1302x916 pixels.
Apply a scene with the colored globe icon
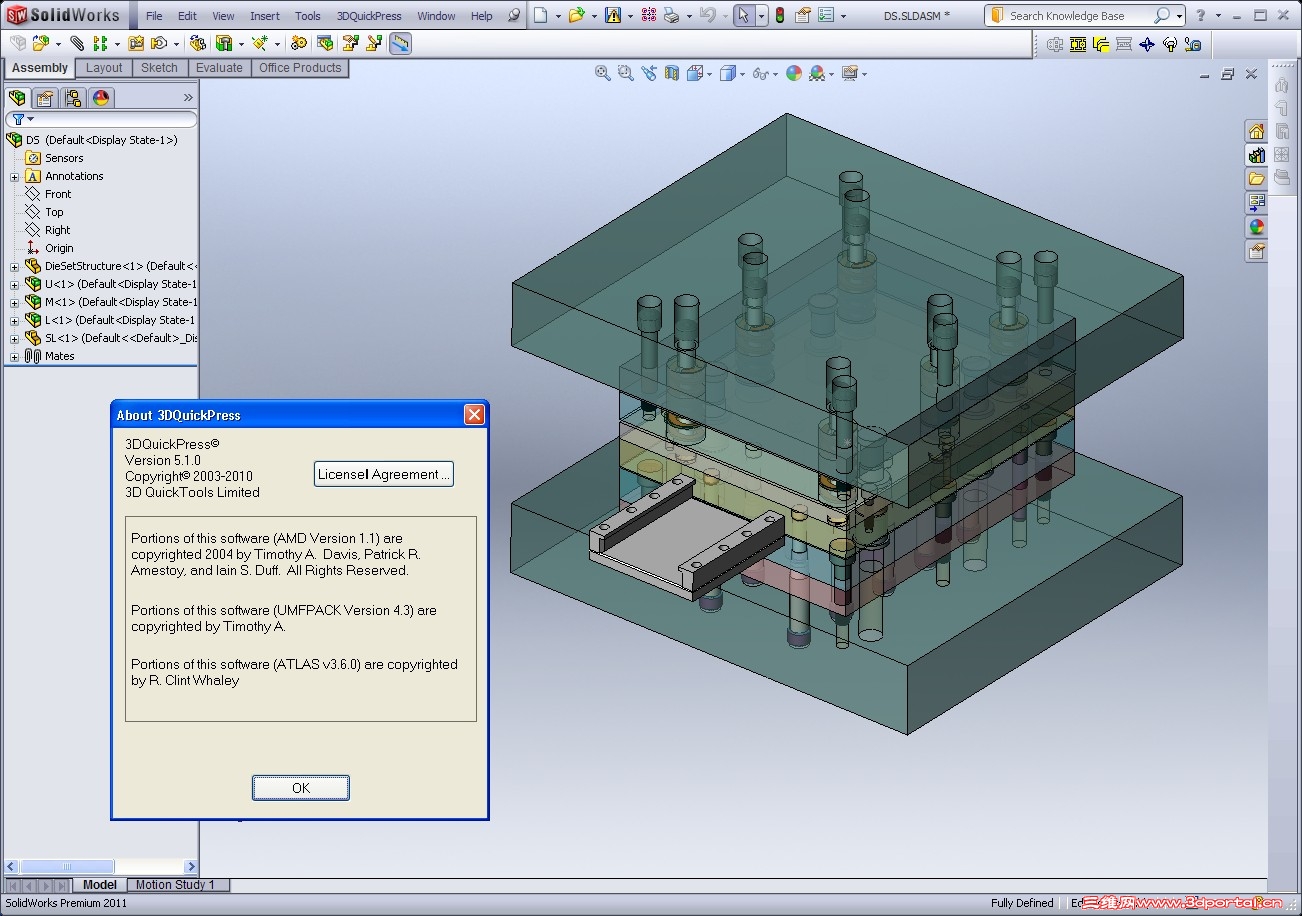819,73
